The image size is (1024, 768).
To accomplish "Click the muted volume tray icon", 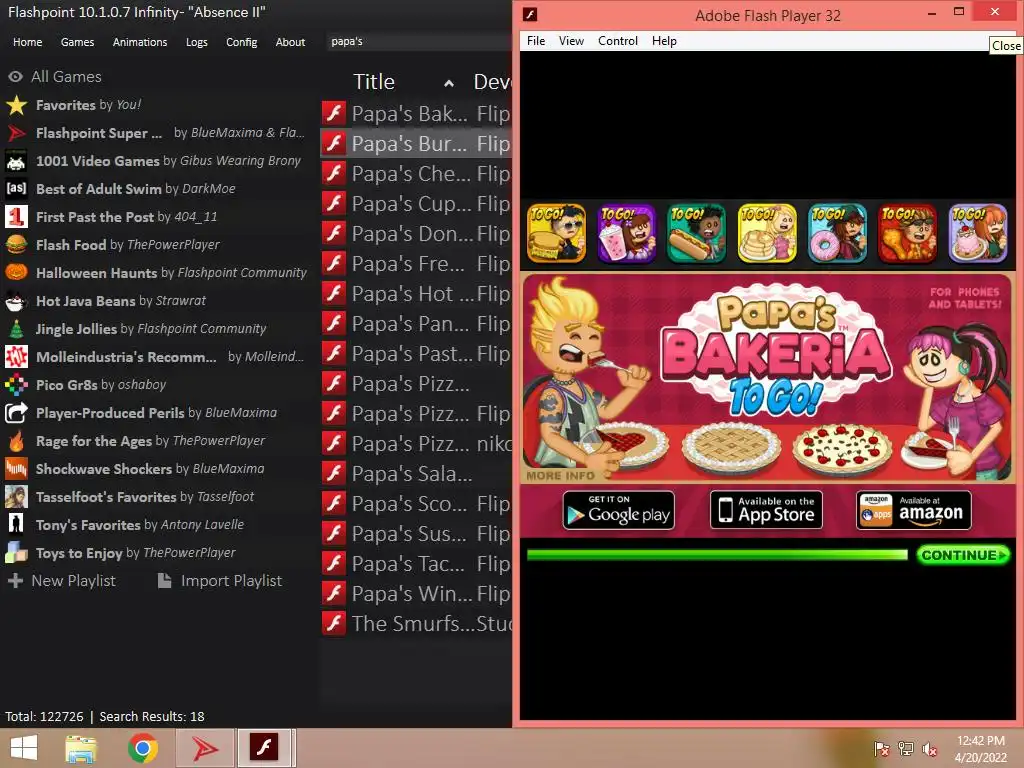I will [929, 749].
